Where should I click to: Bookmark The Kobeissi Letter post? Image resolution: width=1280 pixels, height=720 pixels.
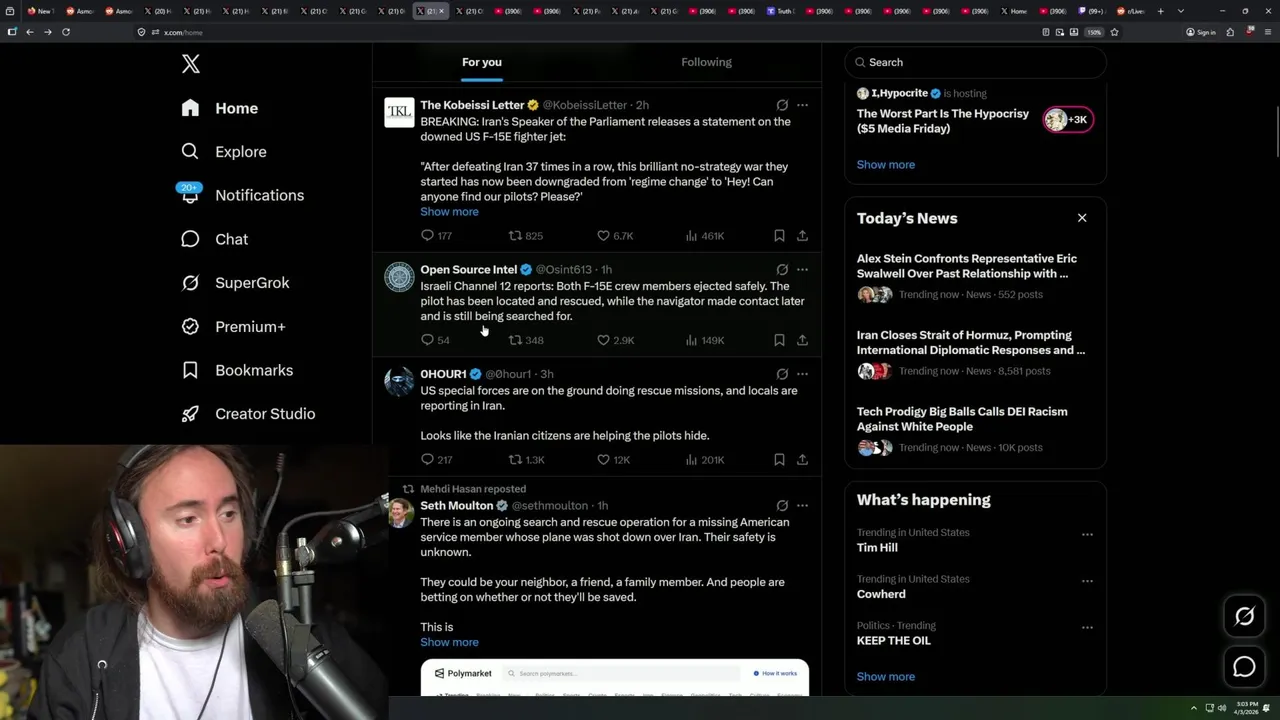click(779, 236)
